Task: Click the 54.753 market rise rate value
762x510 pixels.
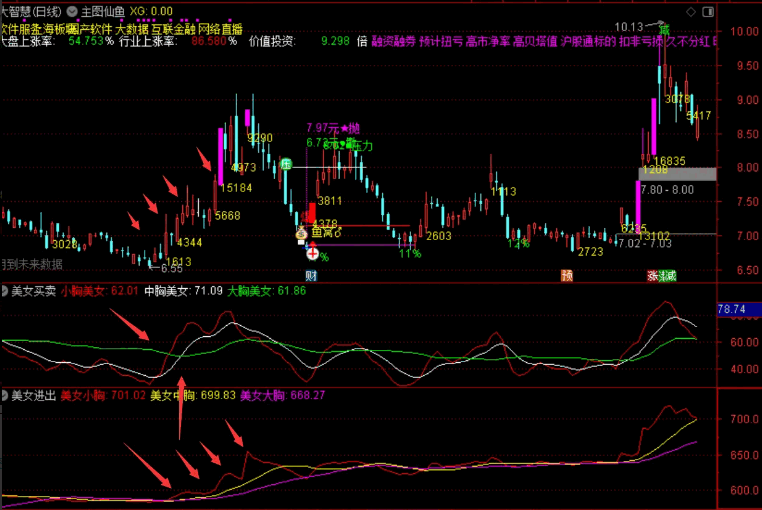Action: (86, 41)
